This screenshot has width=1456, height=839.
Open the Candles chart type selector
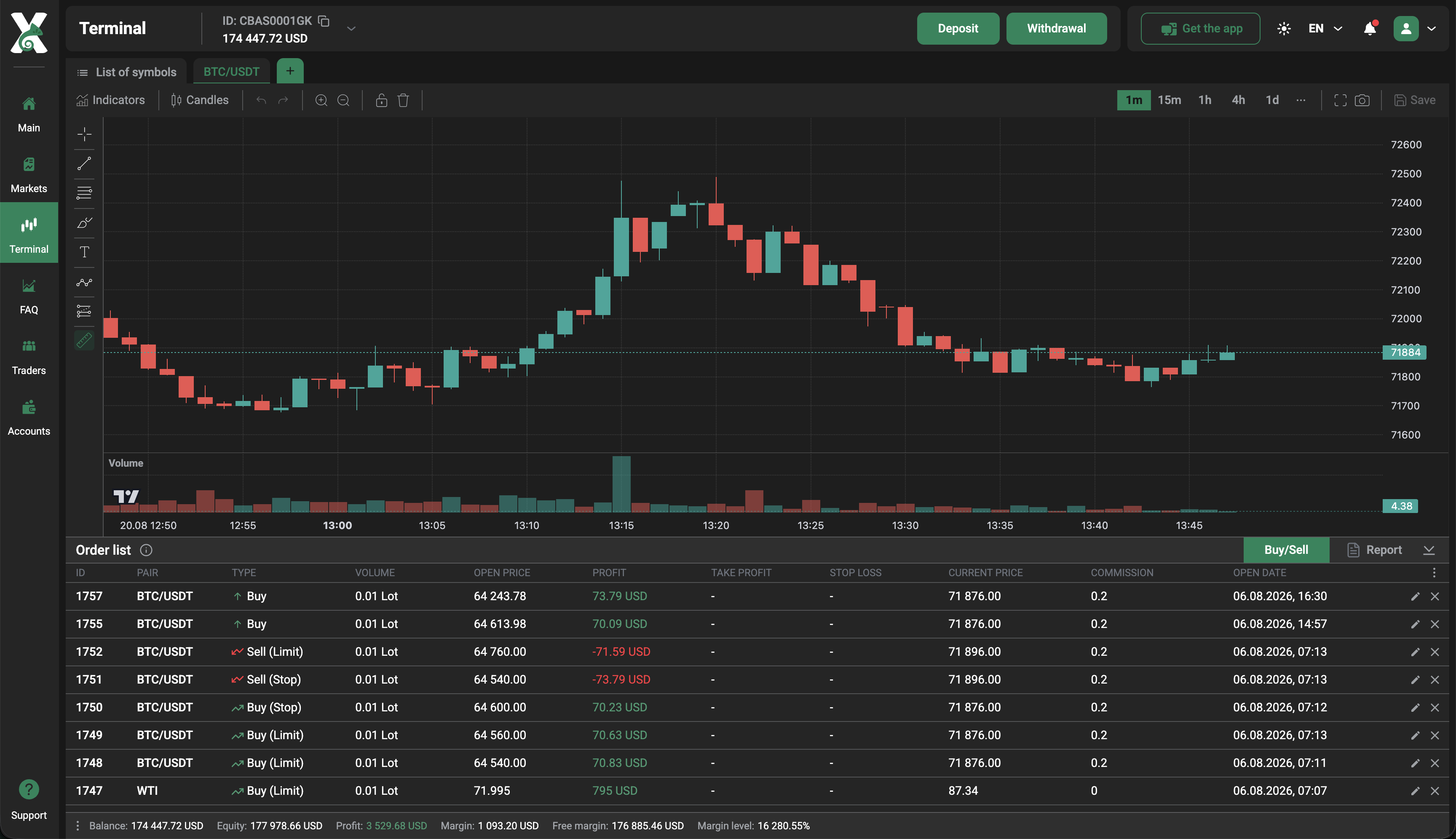click(x=199, y=100)
